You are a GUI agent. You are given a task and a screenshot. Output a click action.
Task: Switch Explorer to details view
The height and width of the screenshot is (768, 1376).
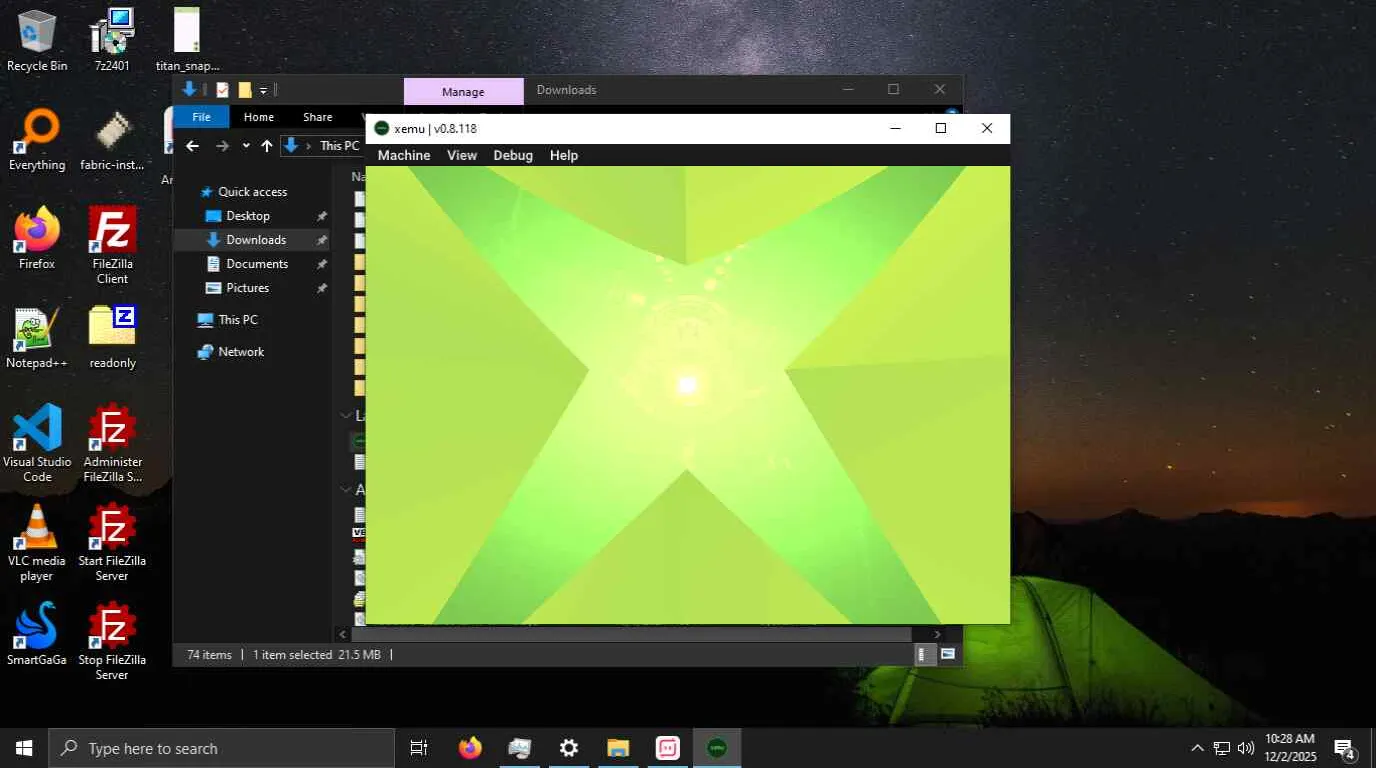tap(926, 654)
